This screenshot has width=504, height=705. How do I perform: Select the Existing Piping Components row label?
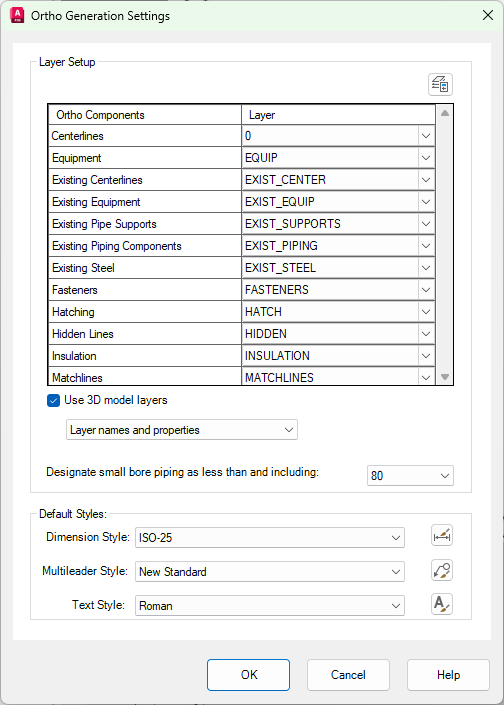coord(116,246)
